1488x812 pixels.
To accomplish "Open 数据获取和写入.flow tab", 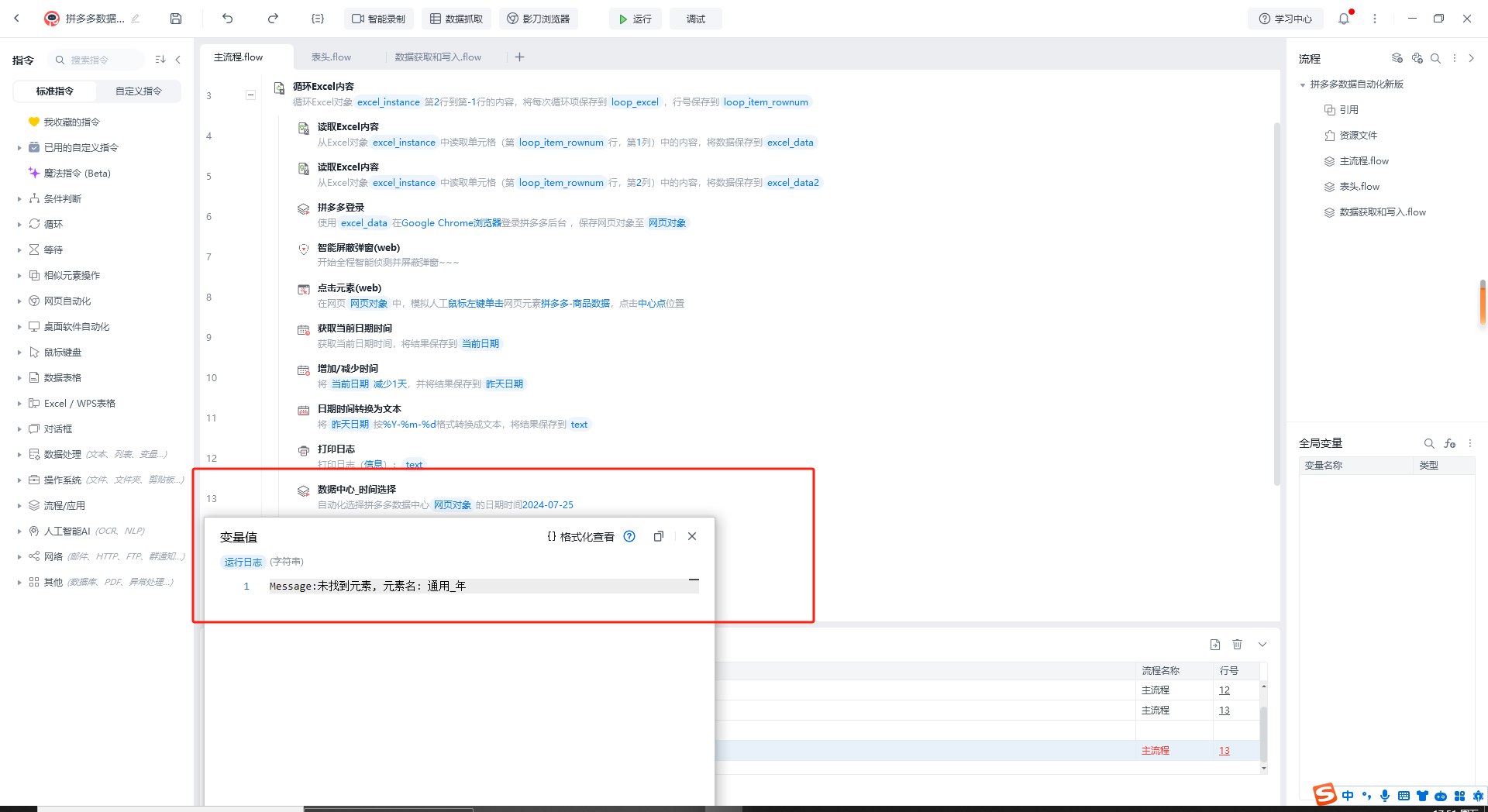I will [x=438, y=57].
